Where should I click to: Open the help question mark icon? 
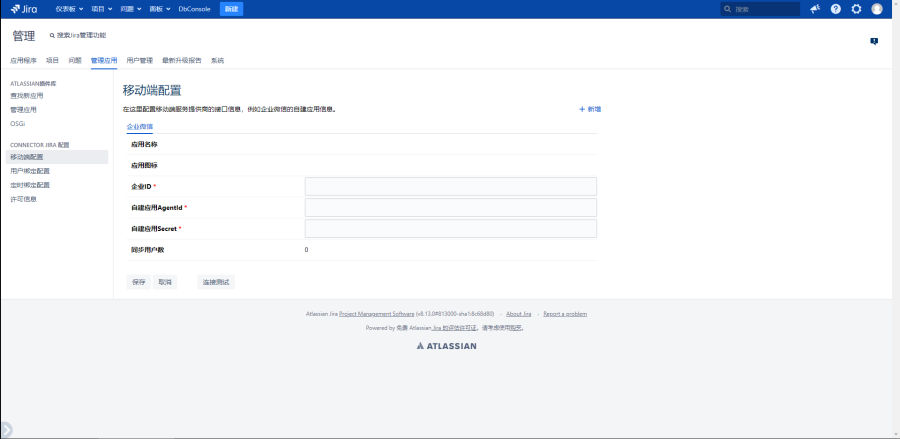click(836, 9)
